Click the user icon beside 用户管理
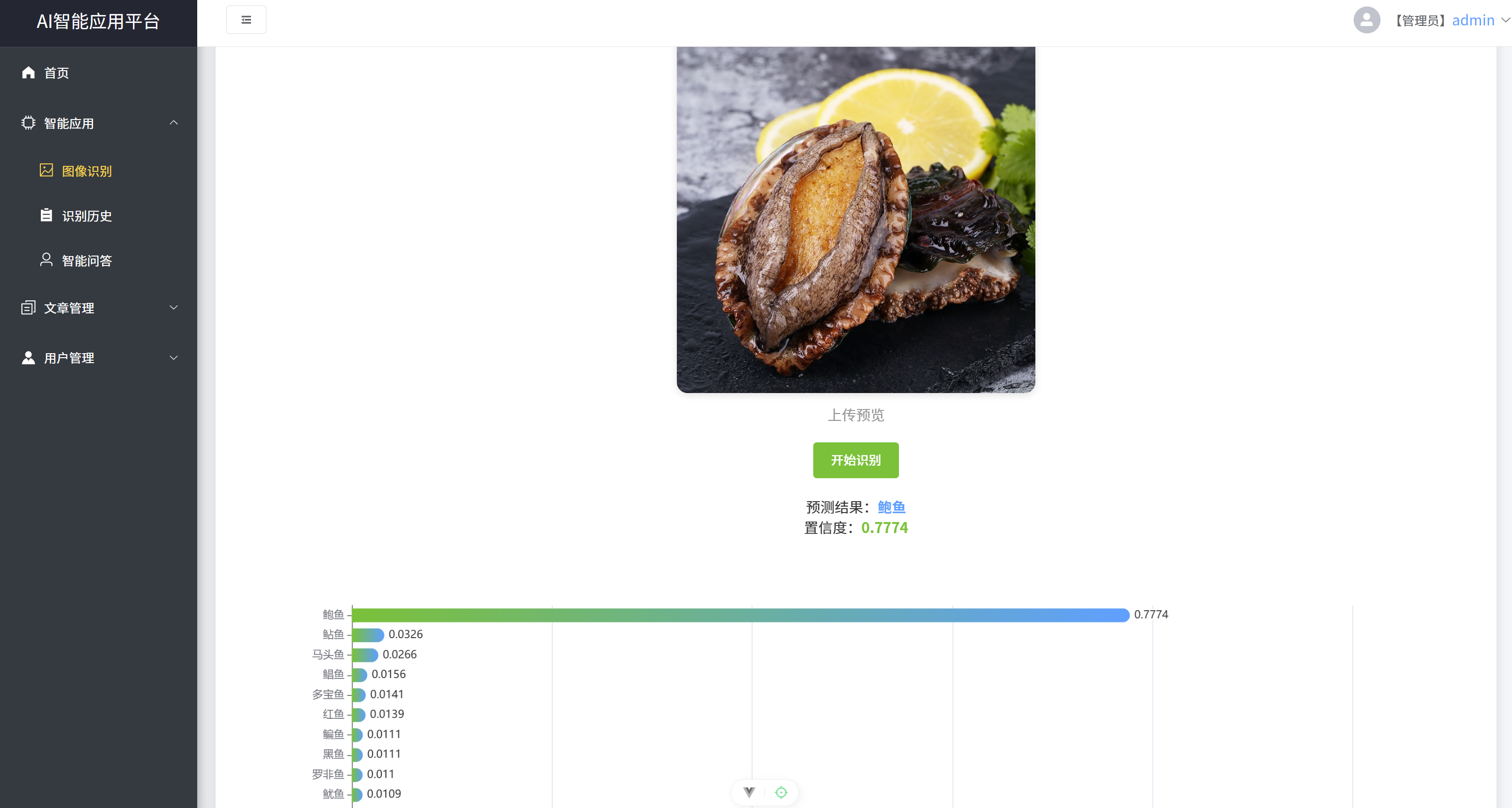 point(28,358)
